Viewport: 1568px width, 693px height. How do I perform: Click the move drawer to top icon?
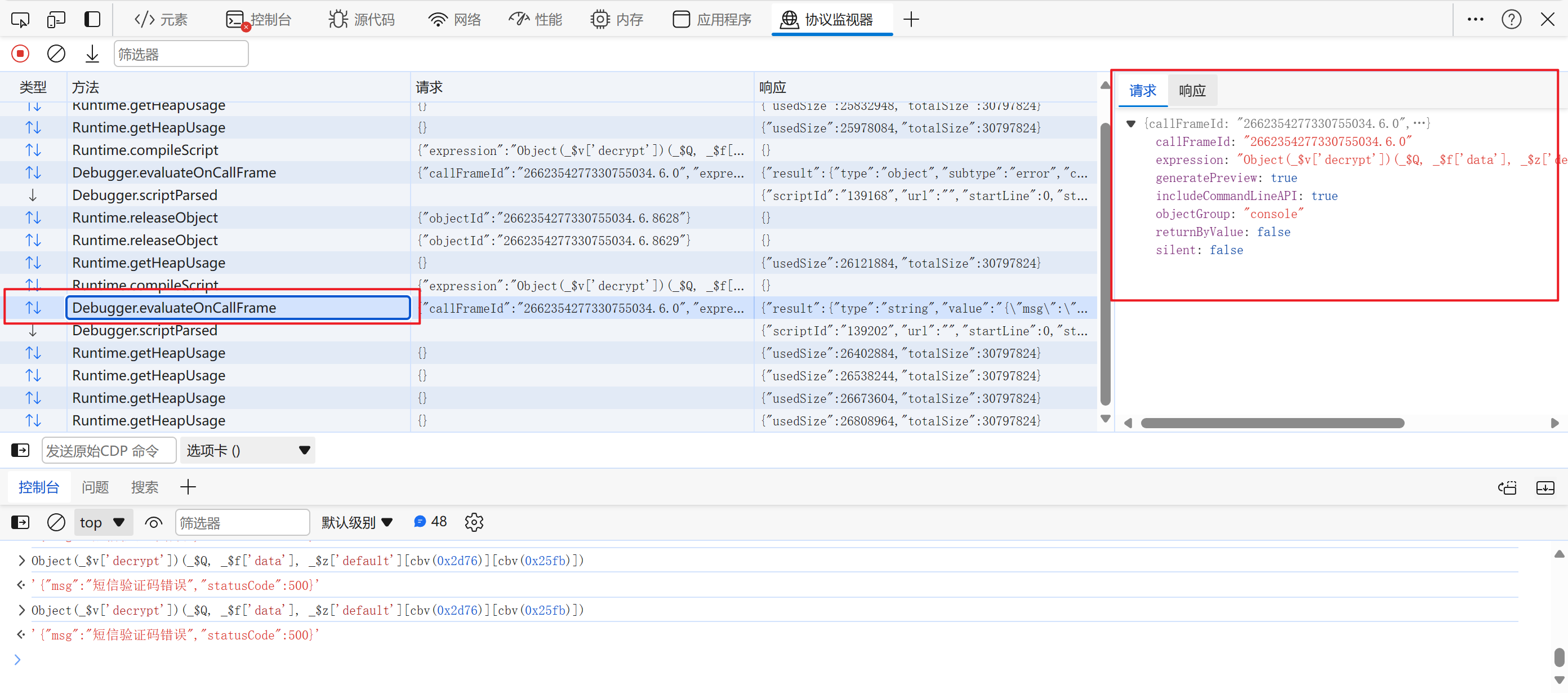click(1507, 487)
